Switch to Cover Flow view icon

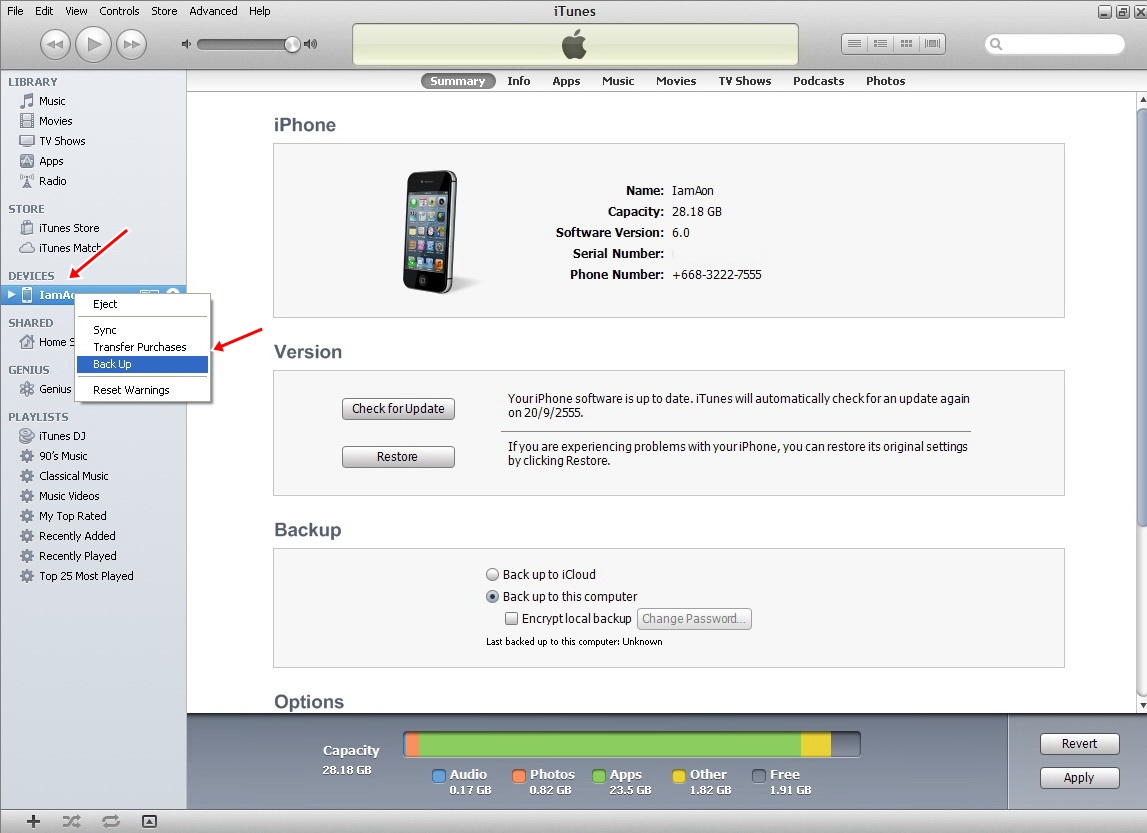click(x=933, y=44)
